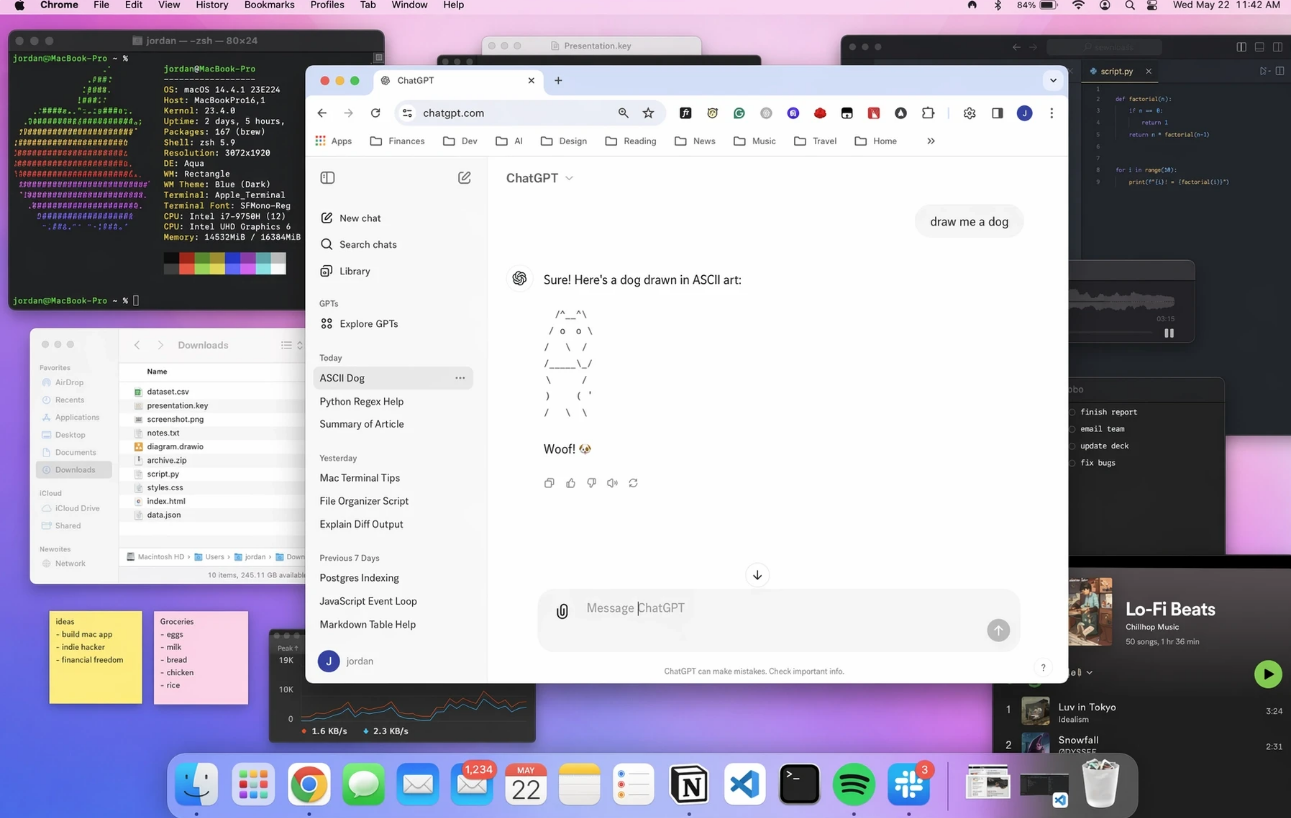This screenshot has width=1291, height=818.
Task: Open the Chrome three-dot menu
Action: tap(1051, 113)
